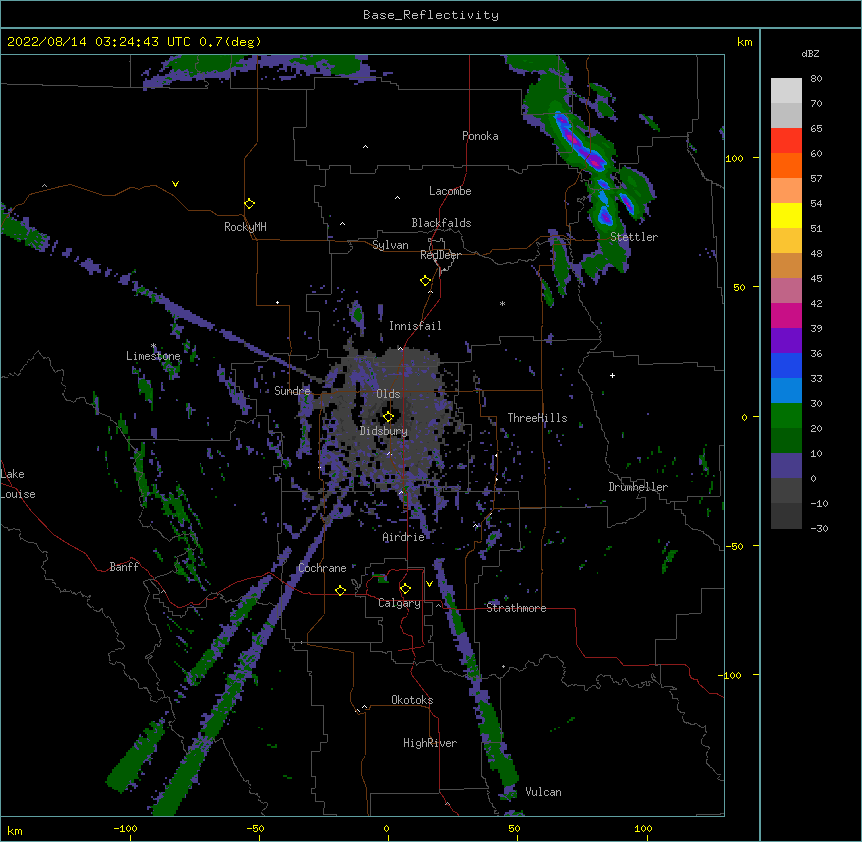Click the km unit label at bottom left
Viewport: 862px width, 842px height.
[x=15, y=831]
